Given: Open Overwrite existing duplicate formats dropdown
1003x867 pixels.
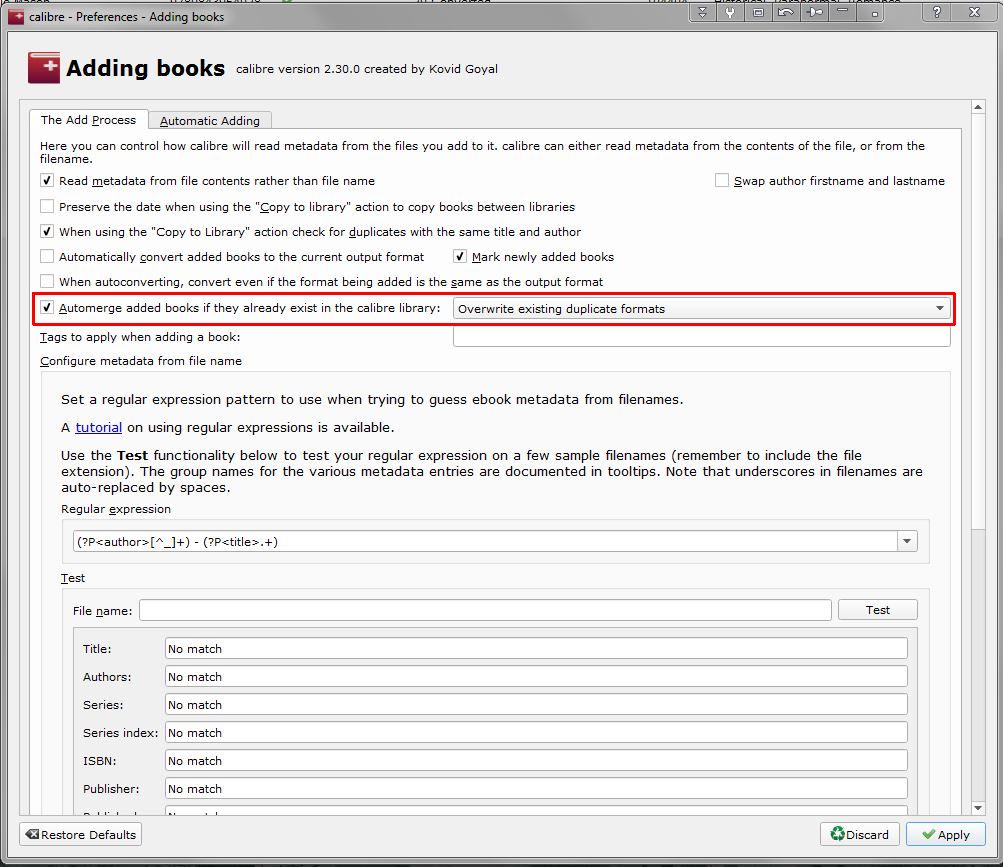Looking at the screenshot, I should coord(701,308).
